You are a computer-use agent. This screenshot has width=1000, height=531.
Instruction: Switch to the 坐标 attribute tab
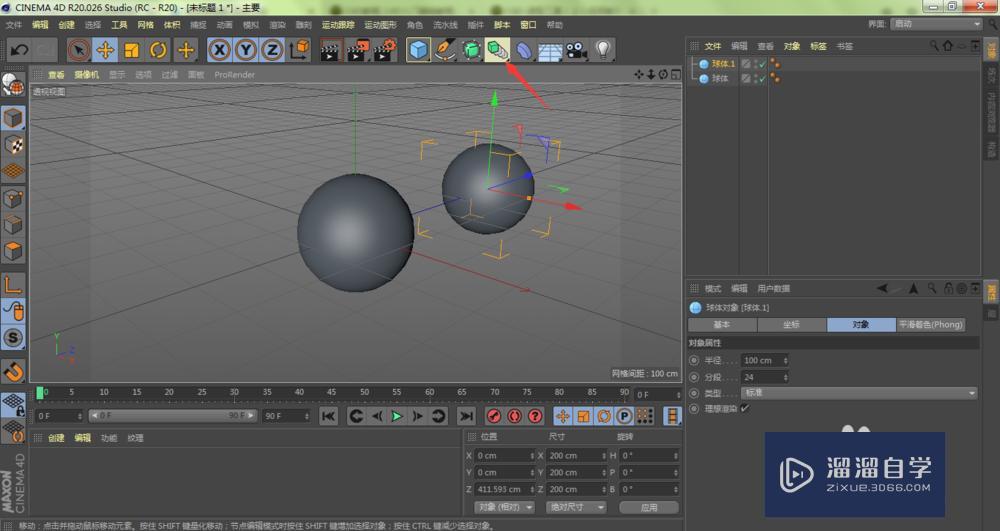(791, 324)
